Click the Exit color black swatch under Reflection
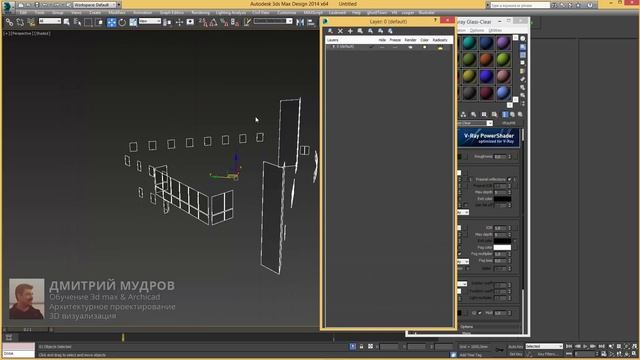640x360 pixels. 502,199
